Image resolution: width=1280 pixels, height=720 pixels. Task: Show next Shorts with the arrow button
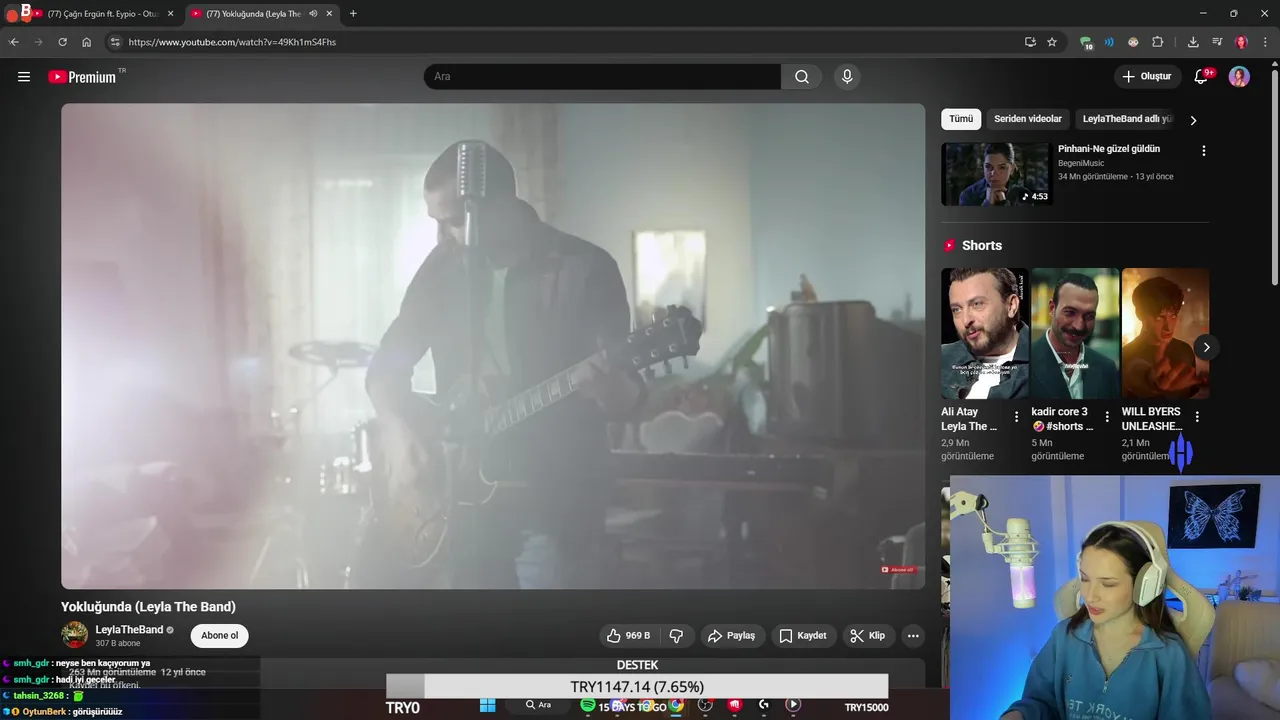click(x=1206, y=348)
